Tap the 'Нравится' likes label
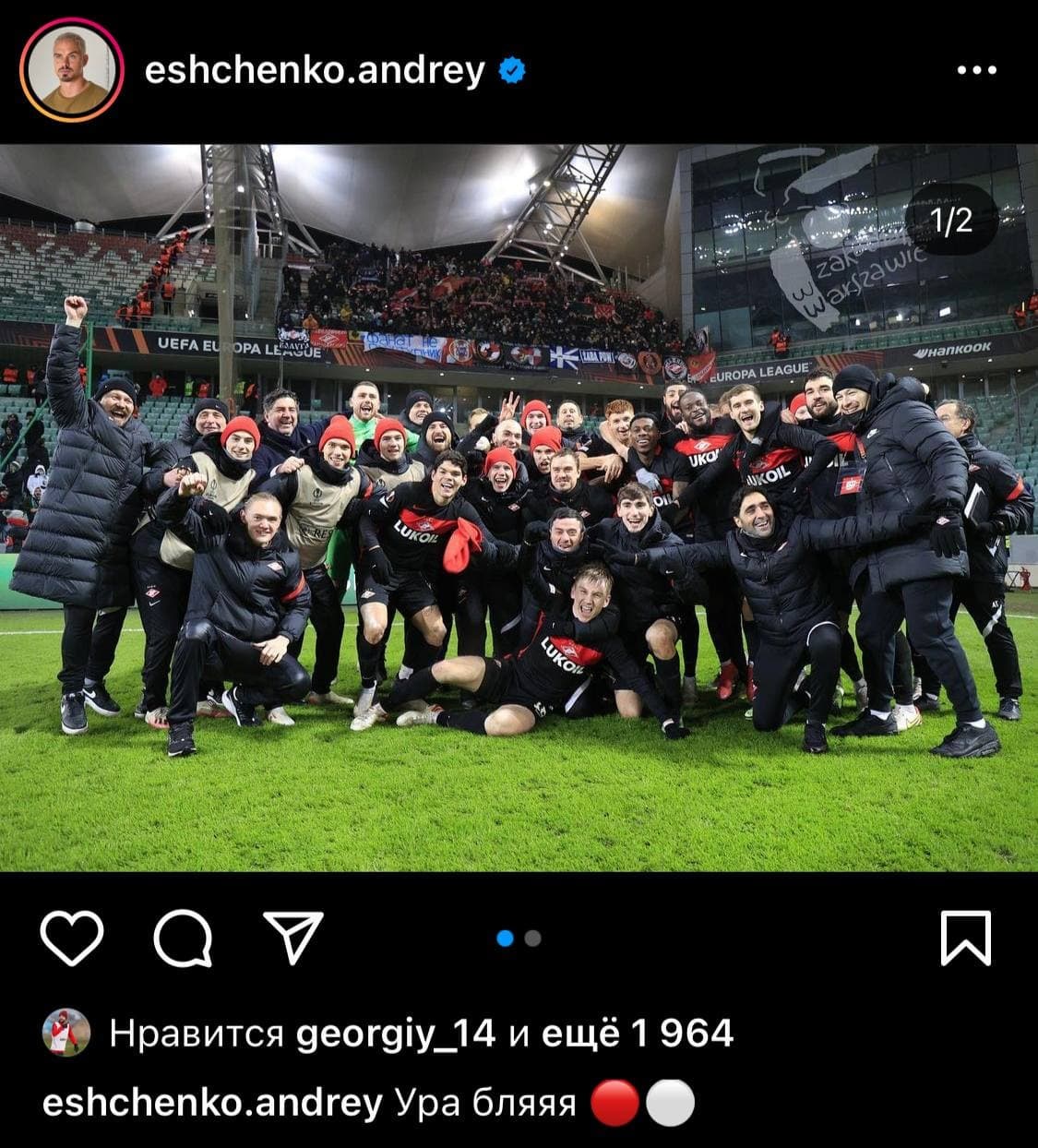The image size is (1038, 1148). click(196, 1034)
